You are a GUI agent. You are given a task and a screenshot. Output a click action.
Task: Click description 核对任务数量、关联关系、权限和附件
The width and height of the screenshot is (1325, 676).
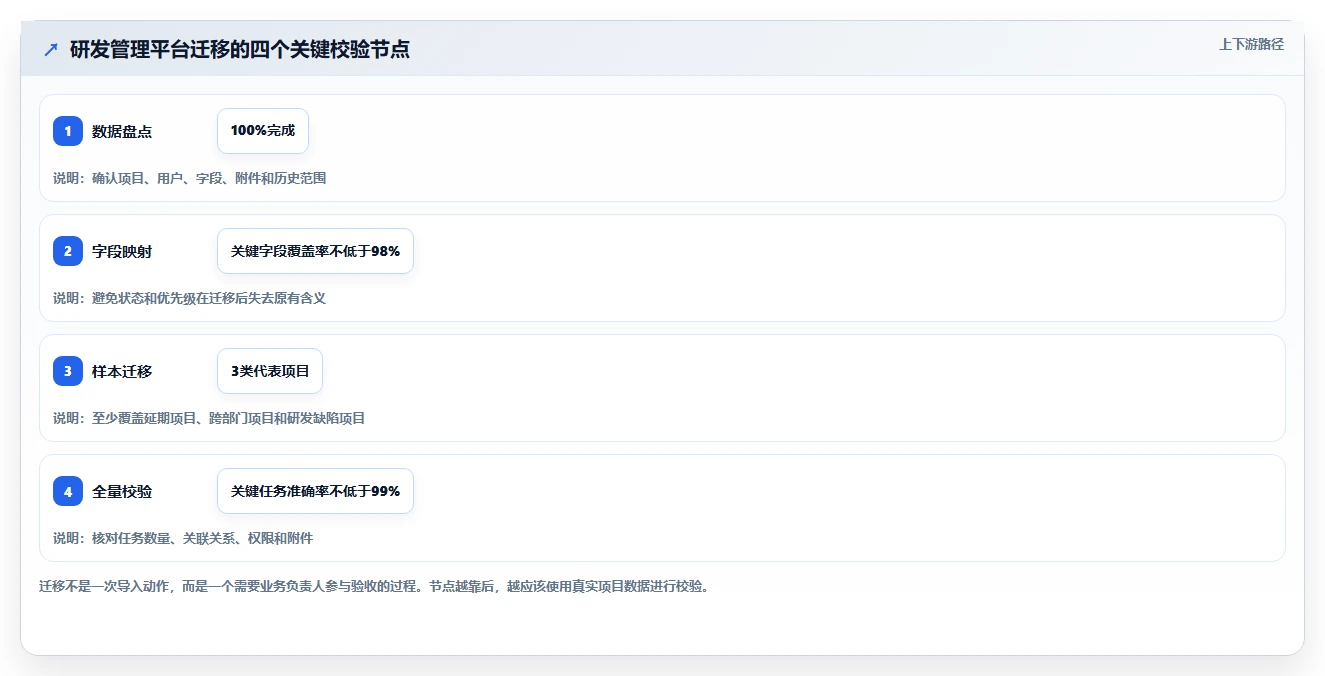tap(202, 538)
